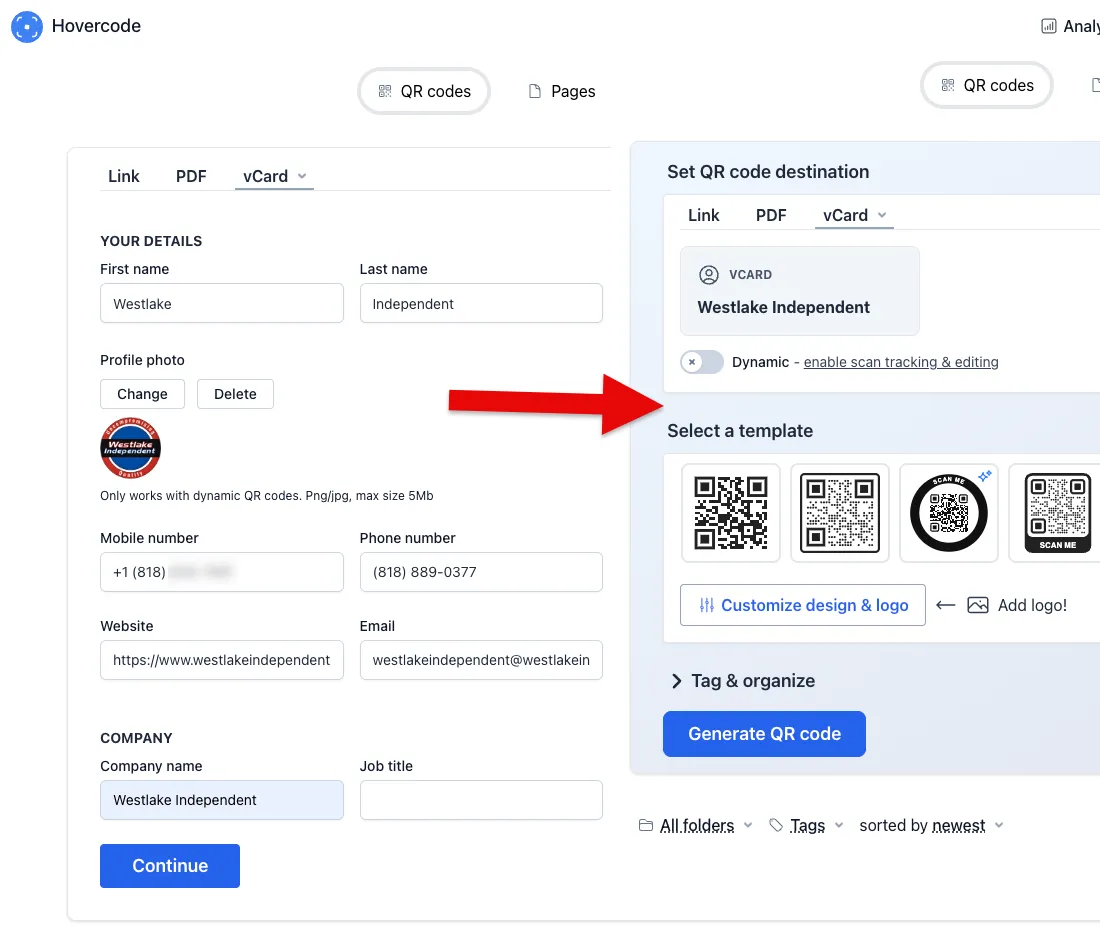This screenshot has width=1100, height=926.
Task: Click Customize design & logo button
Action: click(803, 605)
